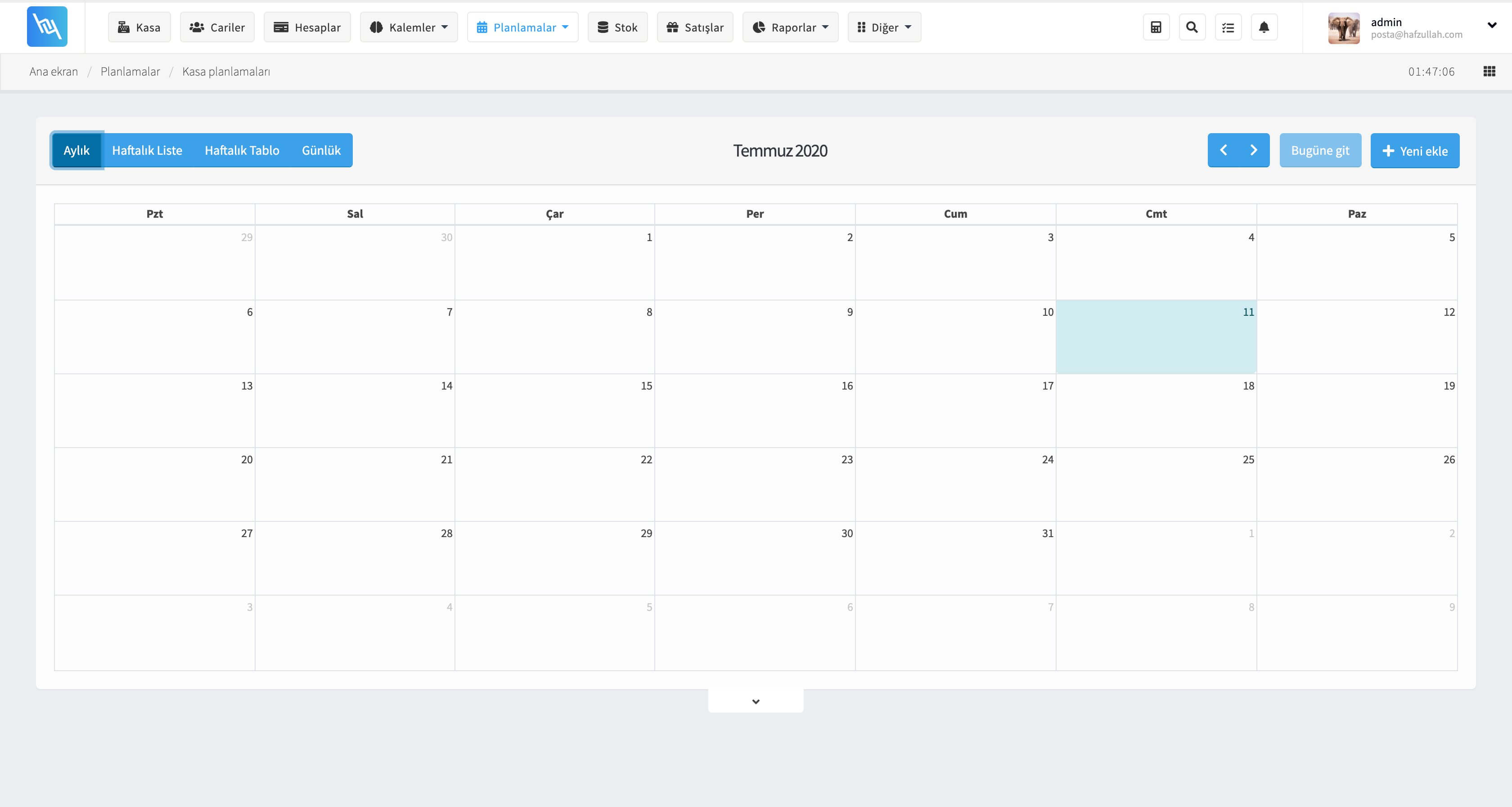Image resolution: width=1512 pixels, height=807 pixels.
Task: Go to previous month arrow
Action: (1223, 150)
